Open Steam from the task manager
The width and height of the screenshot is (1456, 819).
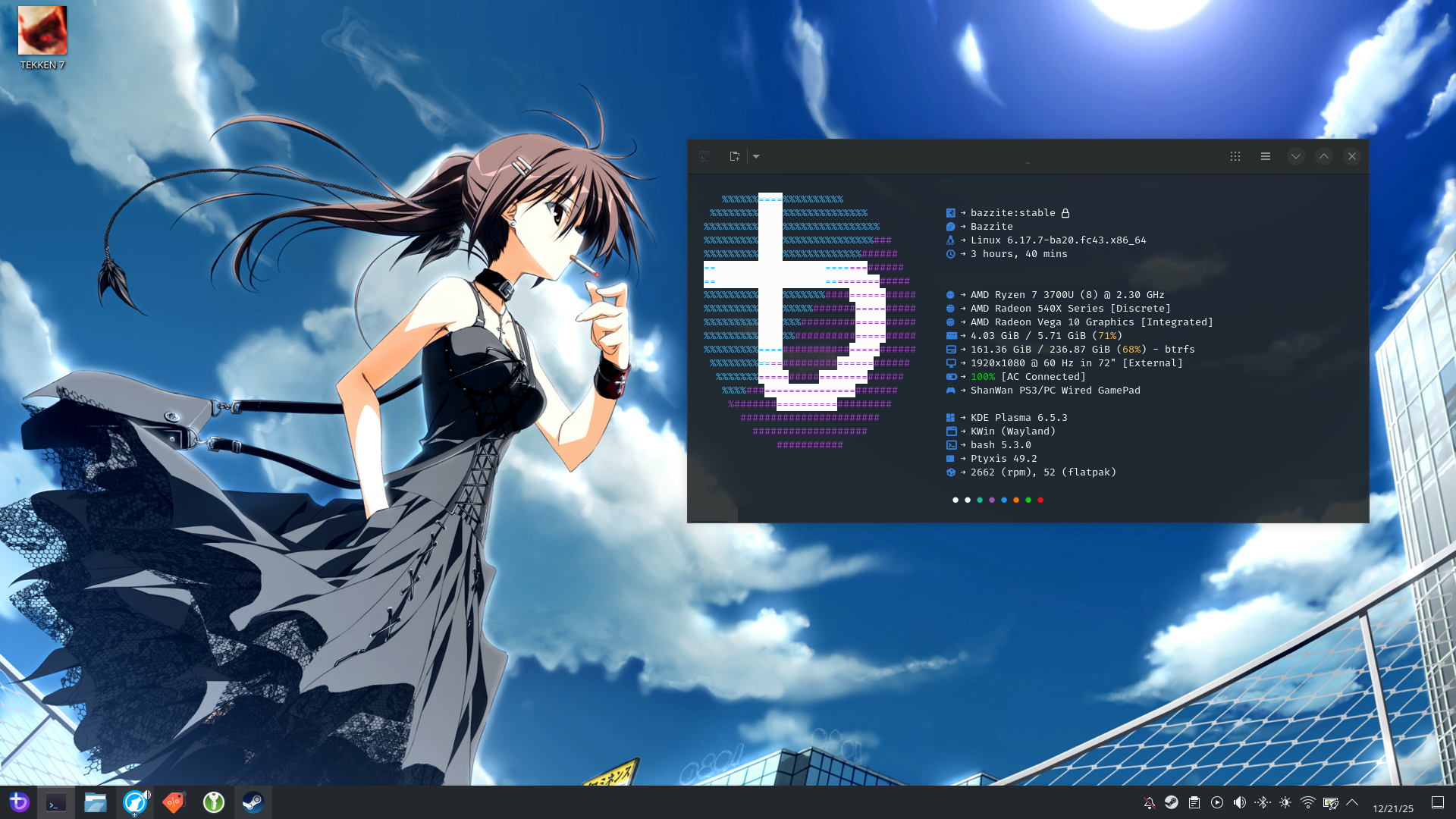tap(253, 802)
